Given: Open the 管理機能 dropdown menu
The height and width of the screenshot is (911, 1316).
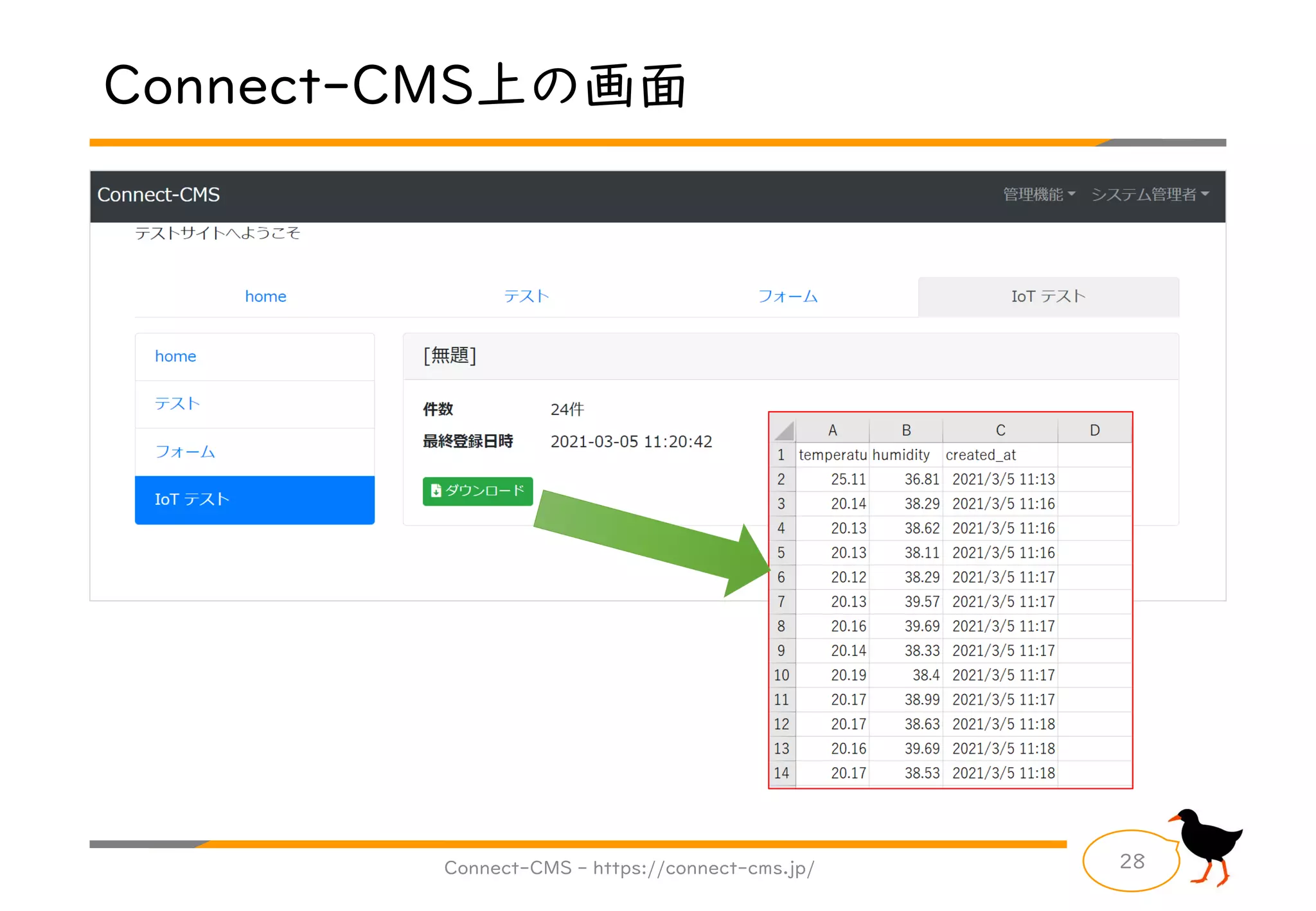Looking at the screenshot, I should click(1038, 194).
